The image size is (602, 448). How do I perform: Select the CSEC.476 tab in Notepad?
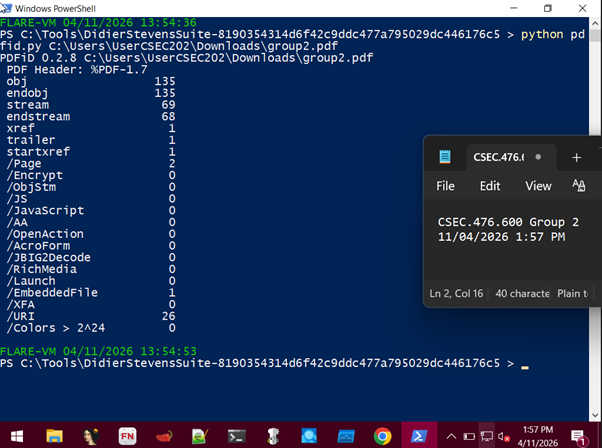click(511, 157)
